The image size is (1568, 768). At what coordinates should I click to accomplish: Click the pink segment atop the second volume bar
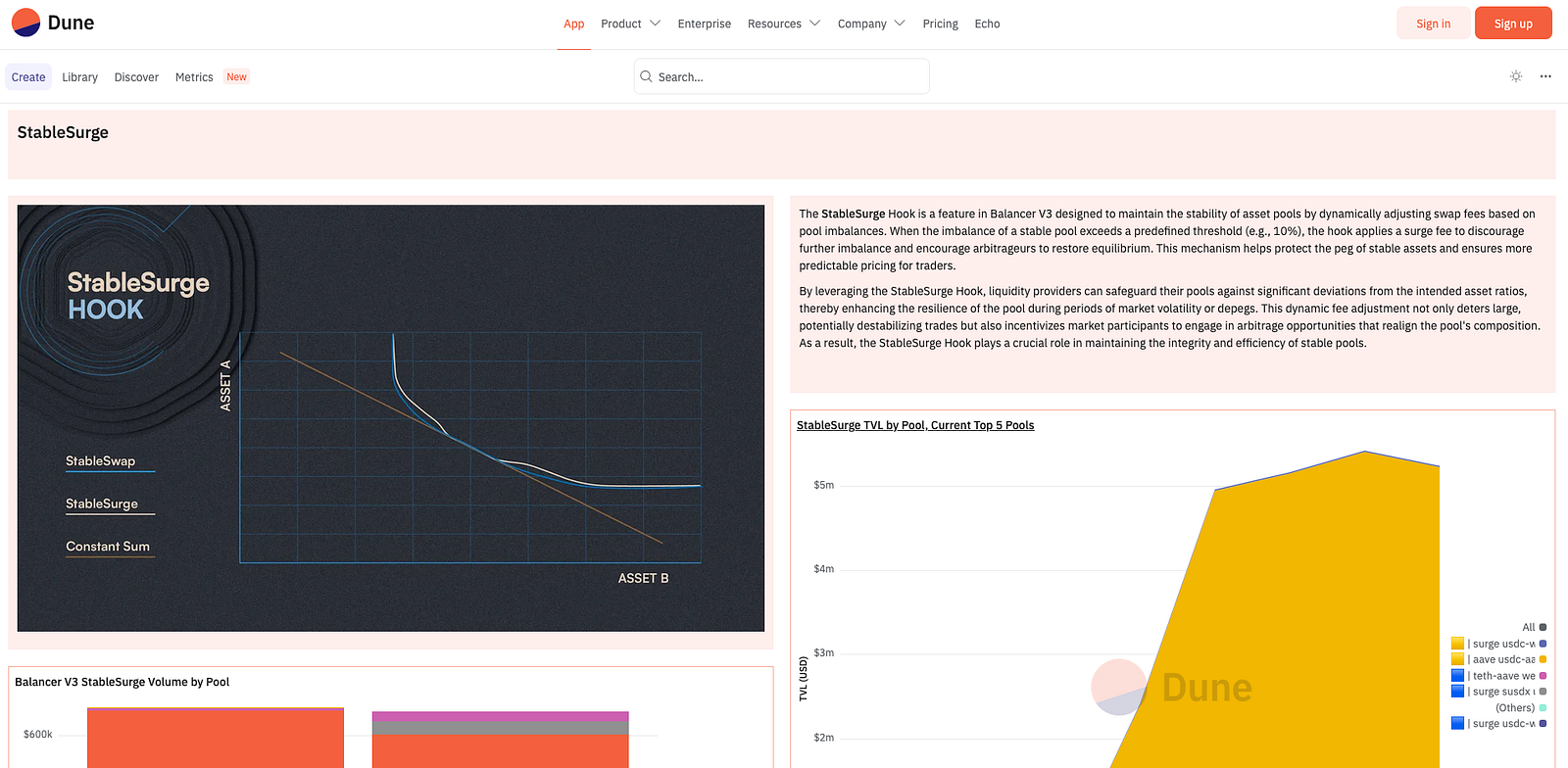[500, 716]
